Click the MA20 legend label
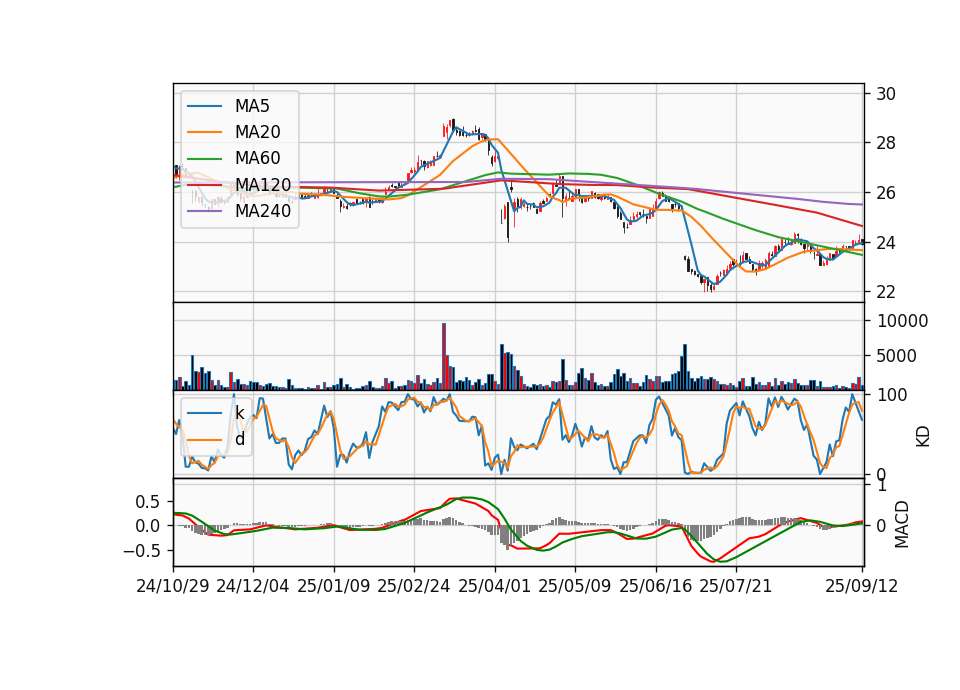960x690 pixels. pyautogui.click(x=257, y=132)
